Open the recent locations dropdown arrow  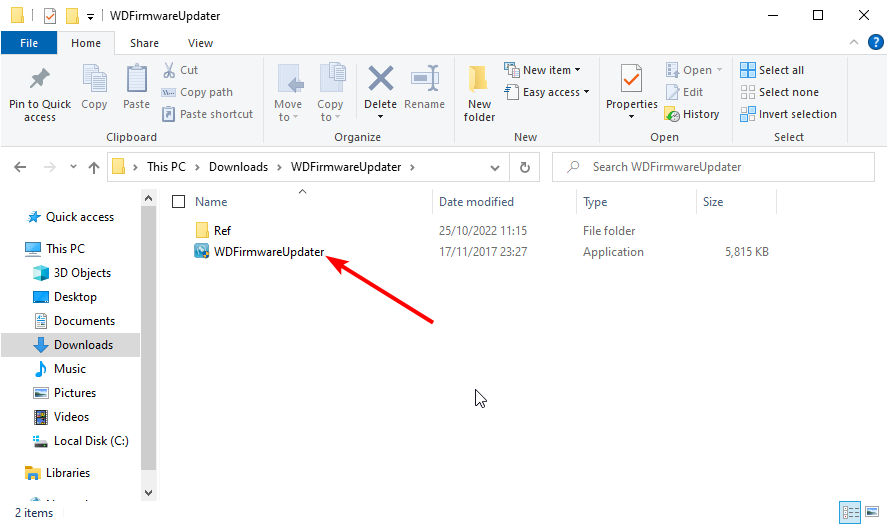(x=73, y=167)
